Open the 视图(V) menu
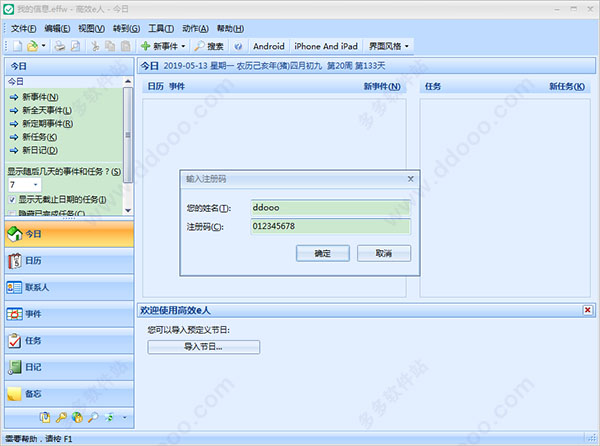The height and width of the screenshot is (446, 600). pyautogui.click(x=91, y=29)
